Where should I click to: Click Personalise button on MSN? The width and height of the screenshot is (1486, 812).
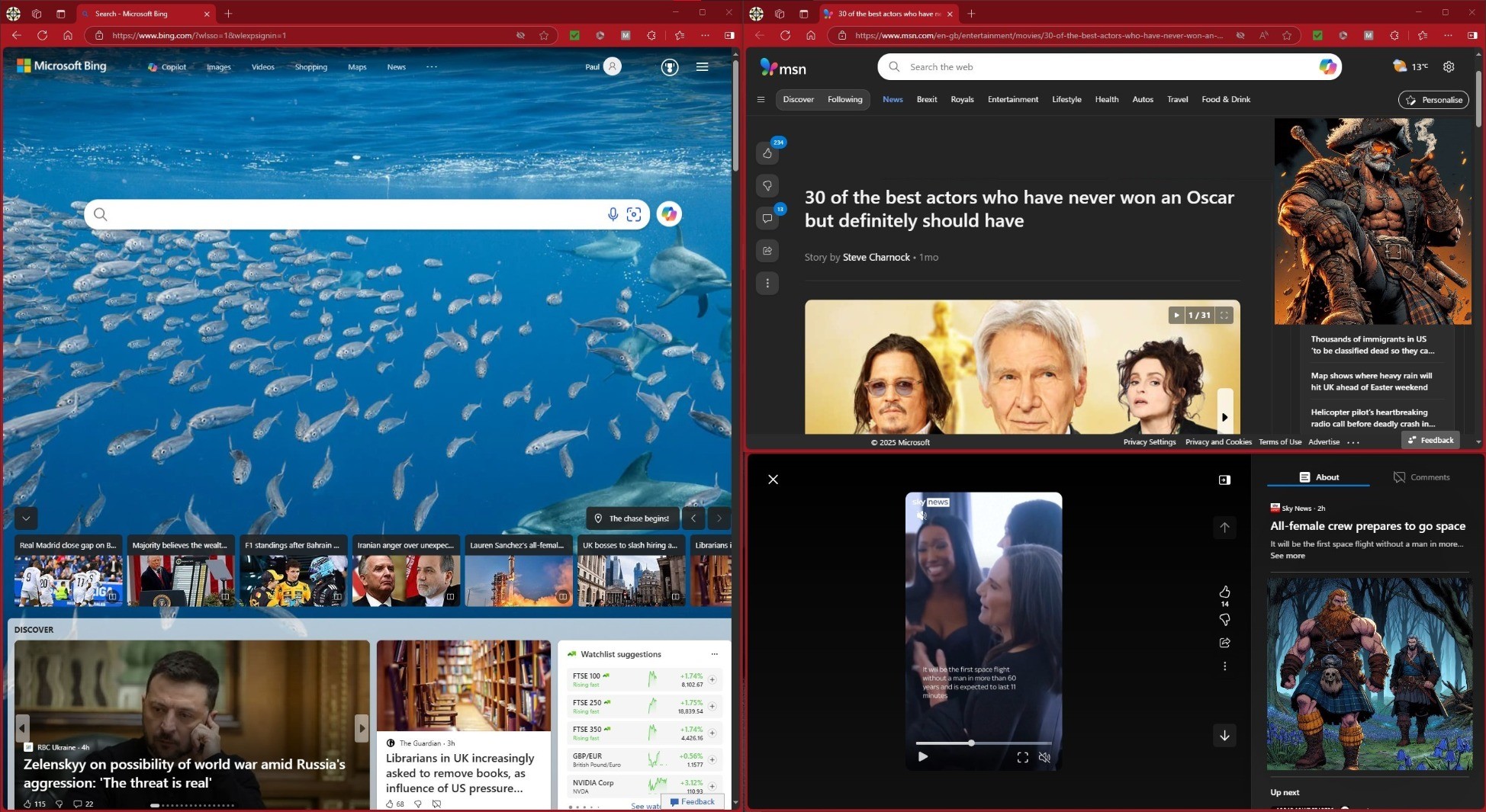[x=1433, y=100]
